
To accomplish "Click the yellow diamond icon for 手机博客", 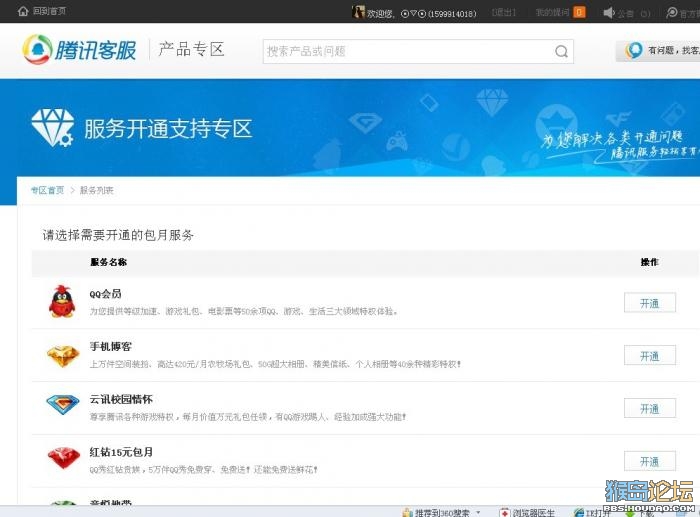I will click(63, 356).
